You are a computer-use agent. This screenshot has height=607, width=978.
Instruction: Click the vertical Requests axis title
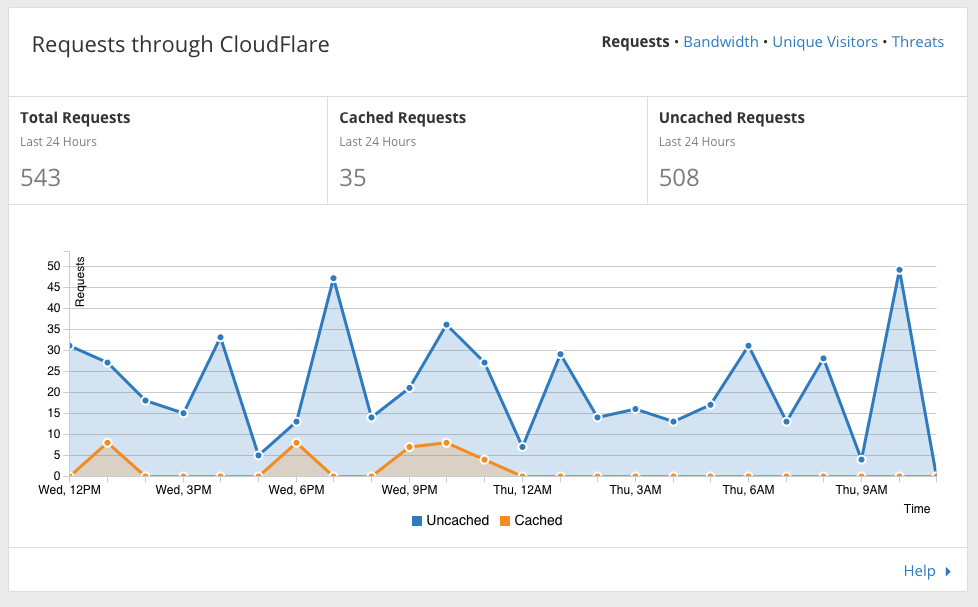pyautogui.click(x=80, y=282)
